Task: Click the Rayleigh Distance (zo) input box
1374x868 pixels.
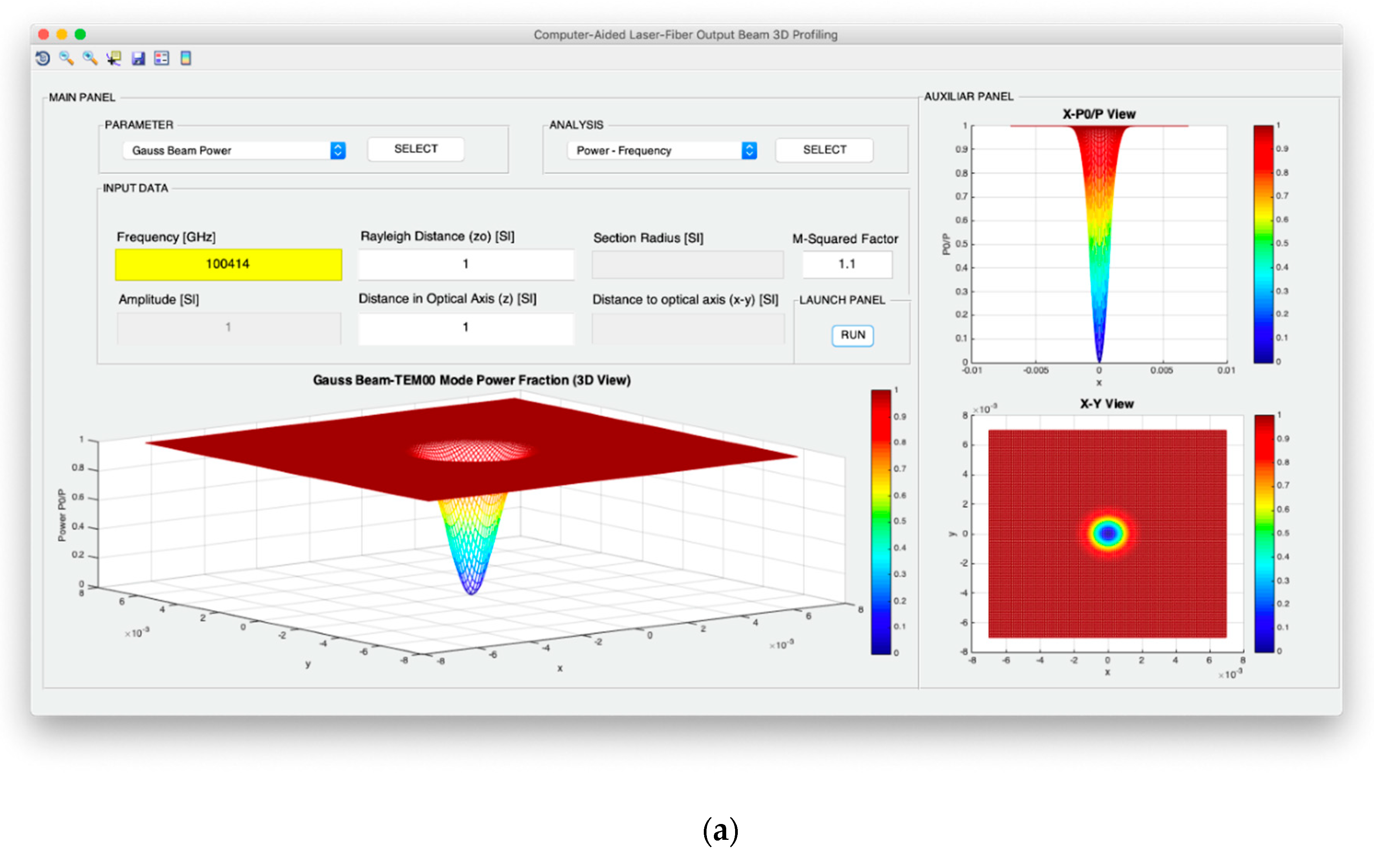Action: point(465,264)
